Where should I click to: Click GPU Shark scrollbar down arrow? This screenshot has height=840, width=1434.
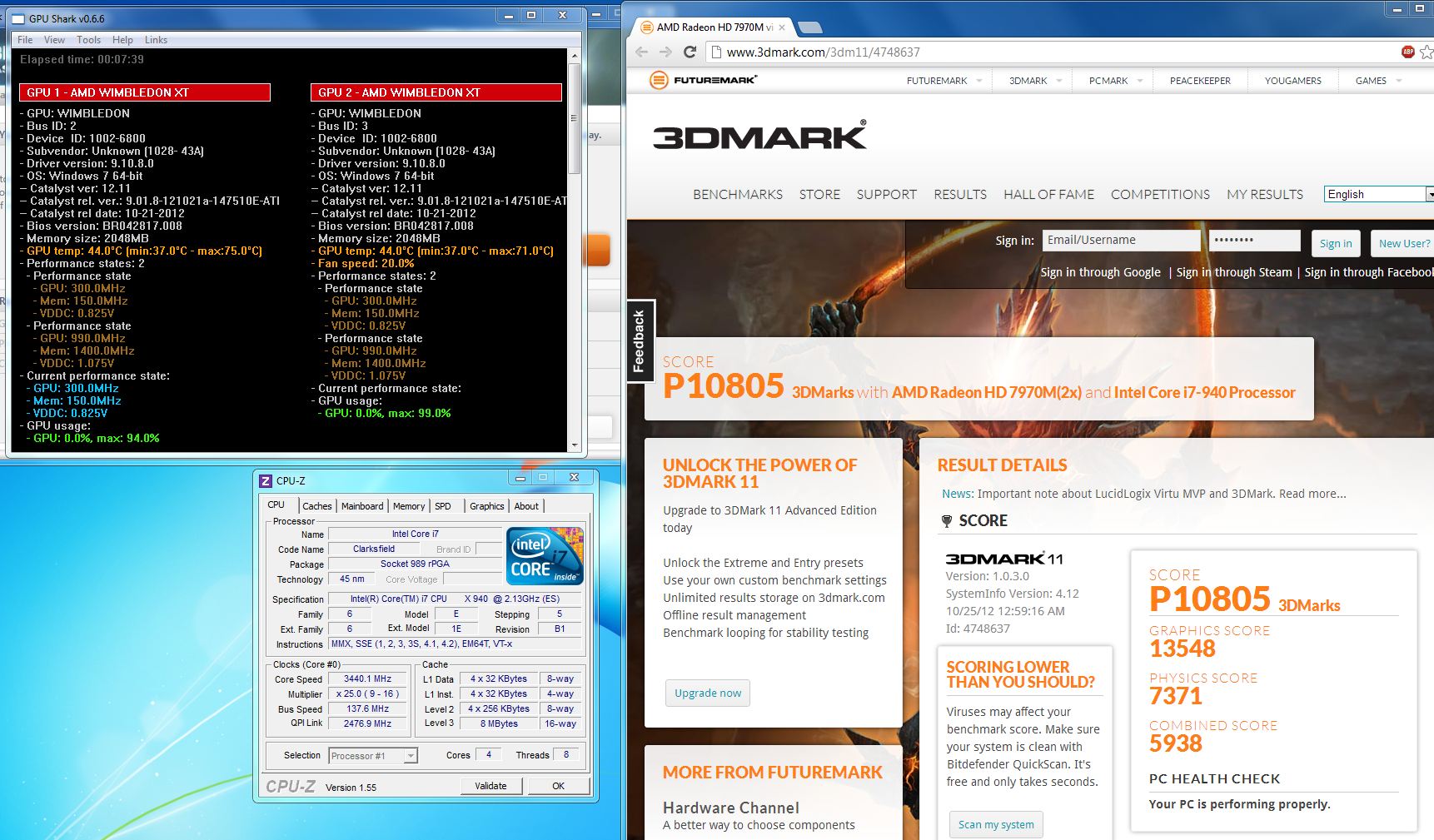pos(574,445)
